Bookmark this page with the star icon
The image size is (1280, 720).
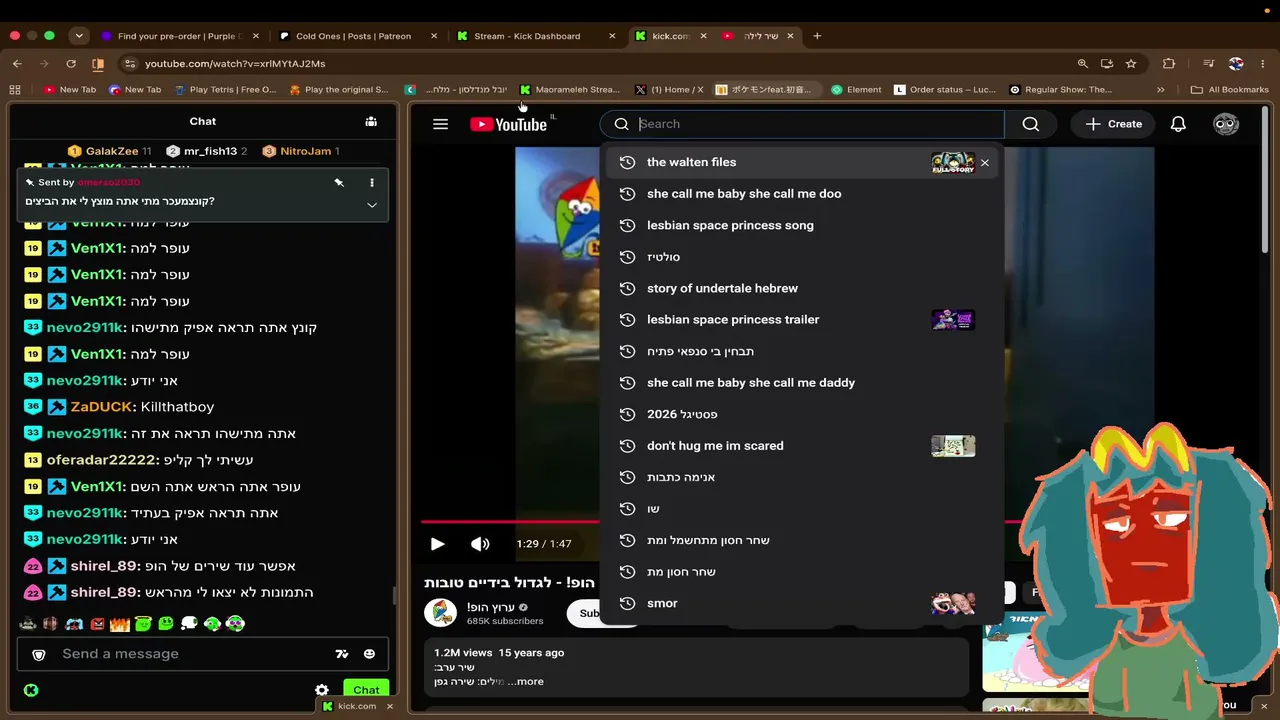click(1131, 64)
